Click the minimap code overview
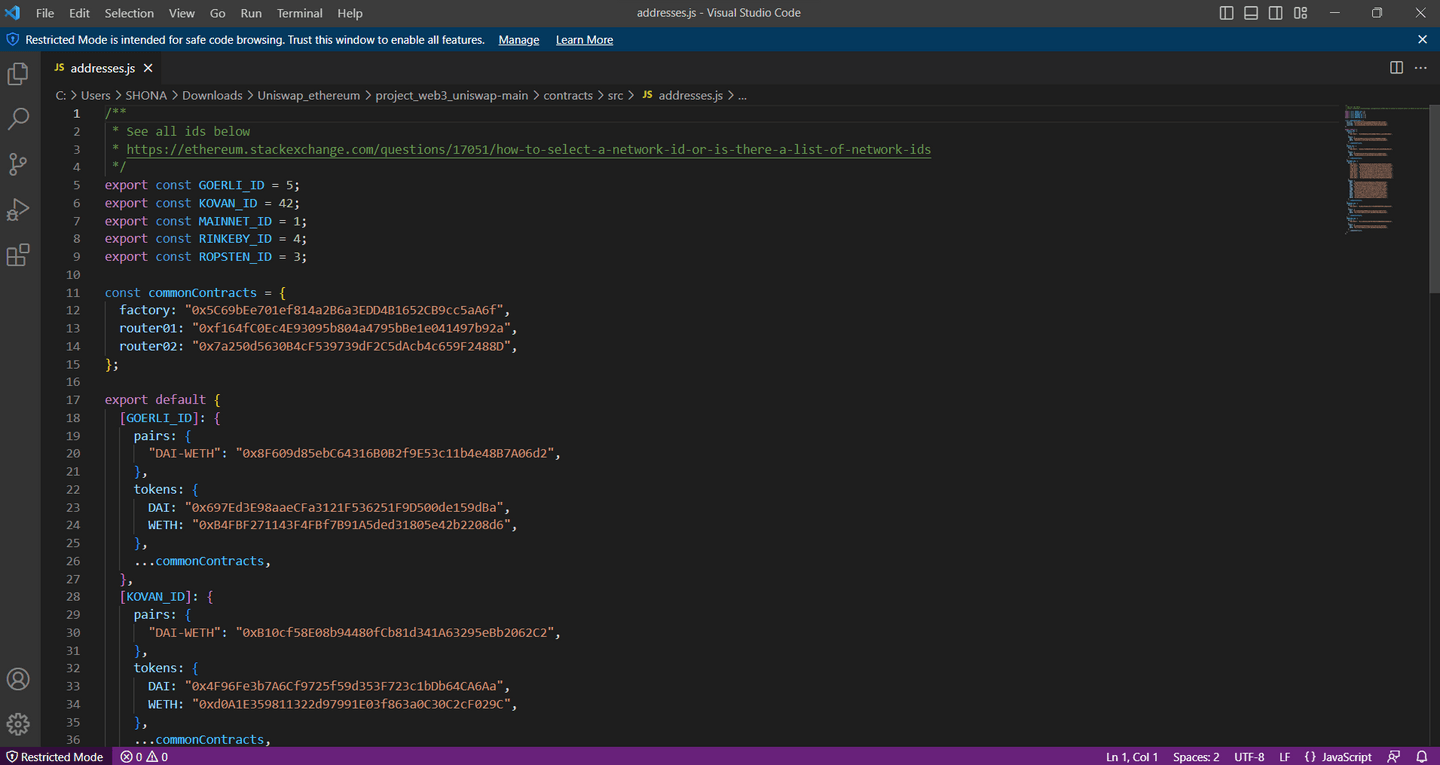This screenshot has height=765, width=1440. 1384,170
